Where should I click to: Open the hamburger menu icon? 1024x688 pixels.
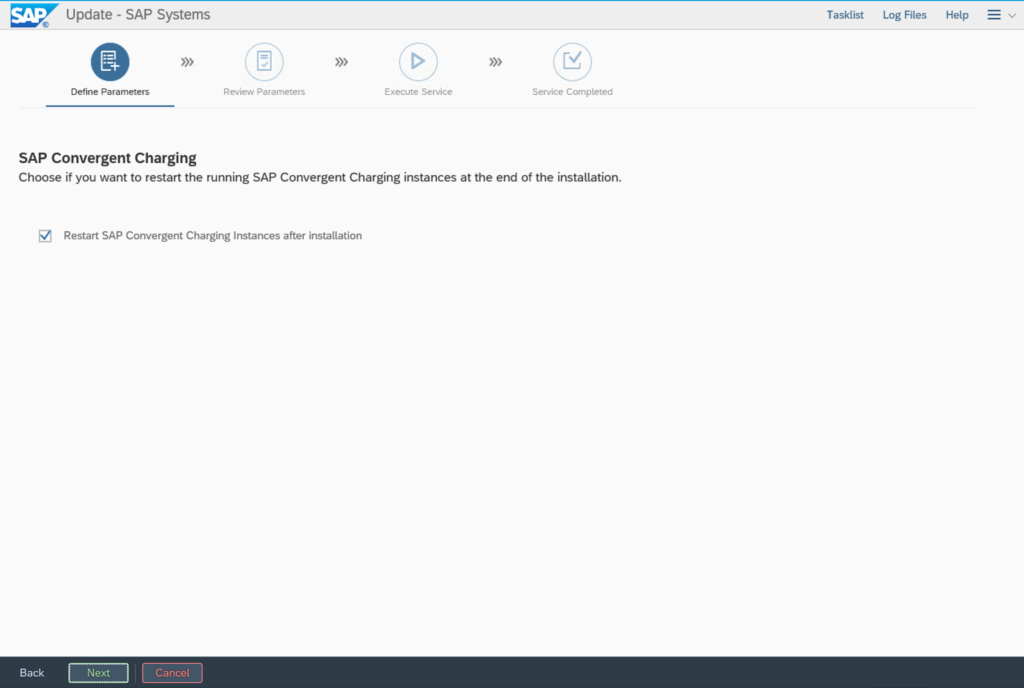pyautogui.click(x=993, y=15)
